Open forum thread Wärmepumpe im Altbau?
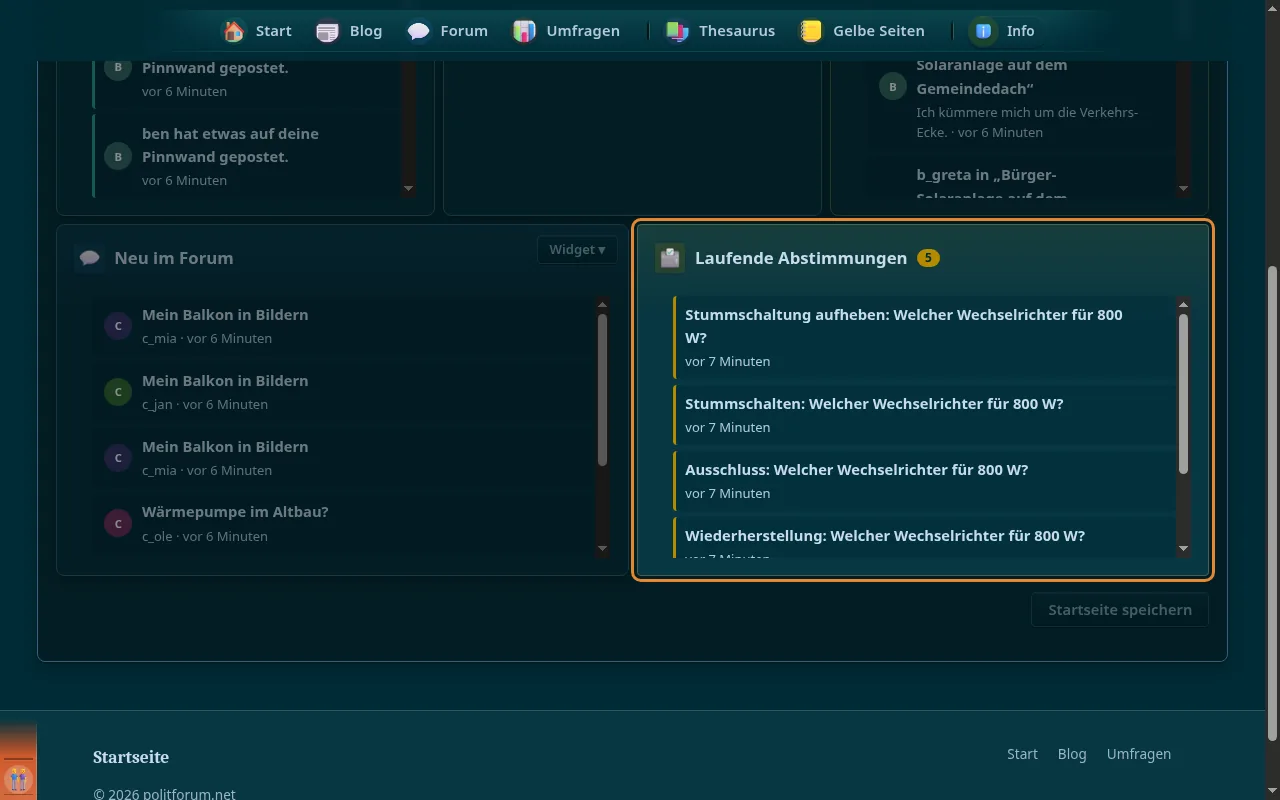This screenshot has width=1280, height=800. pyautogui.click(x=235, y=512)
